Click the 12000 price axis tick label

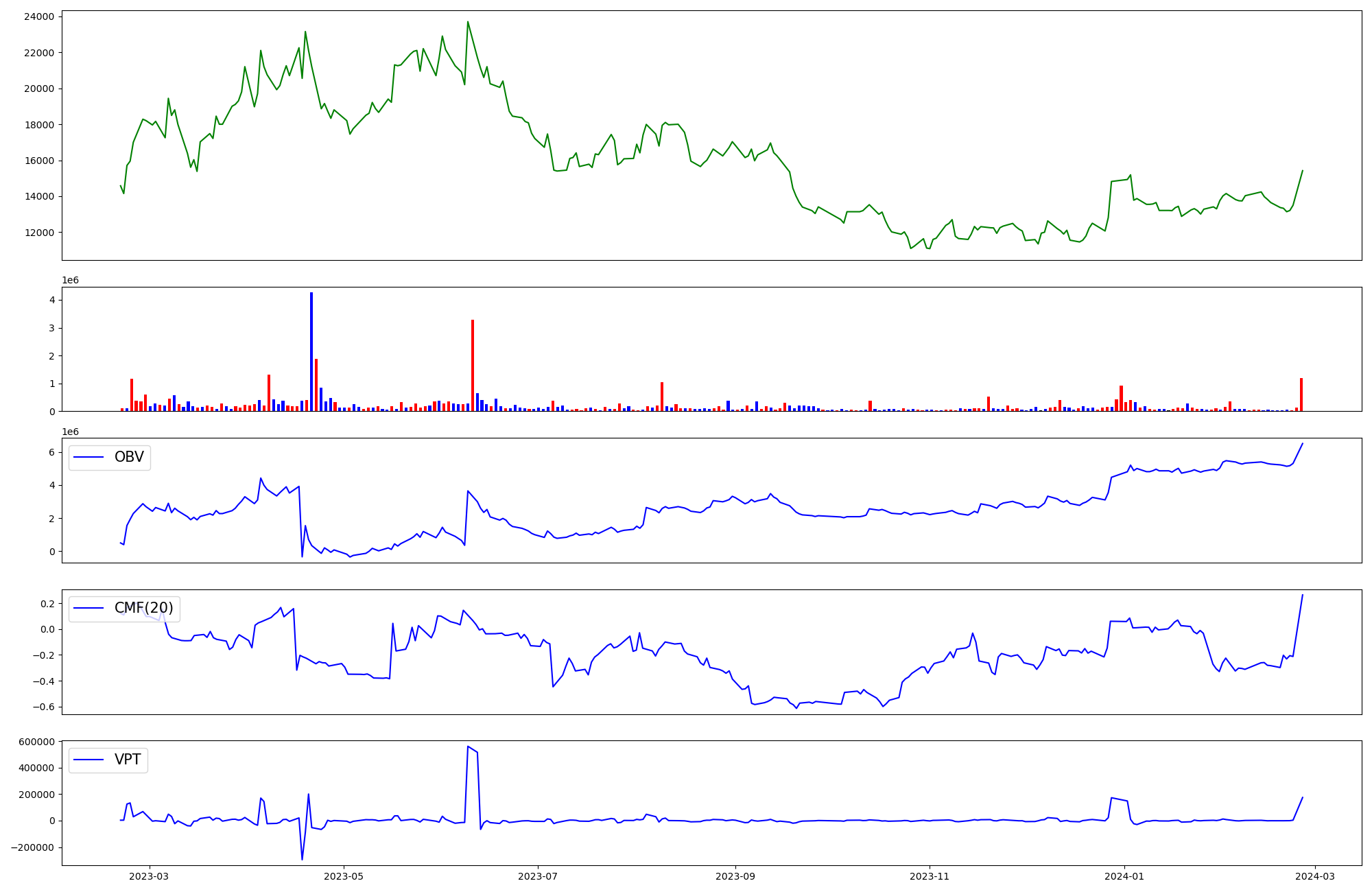39,233
